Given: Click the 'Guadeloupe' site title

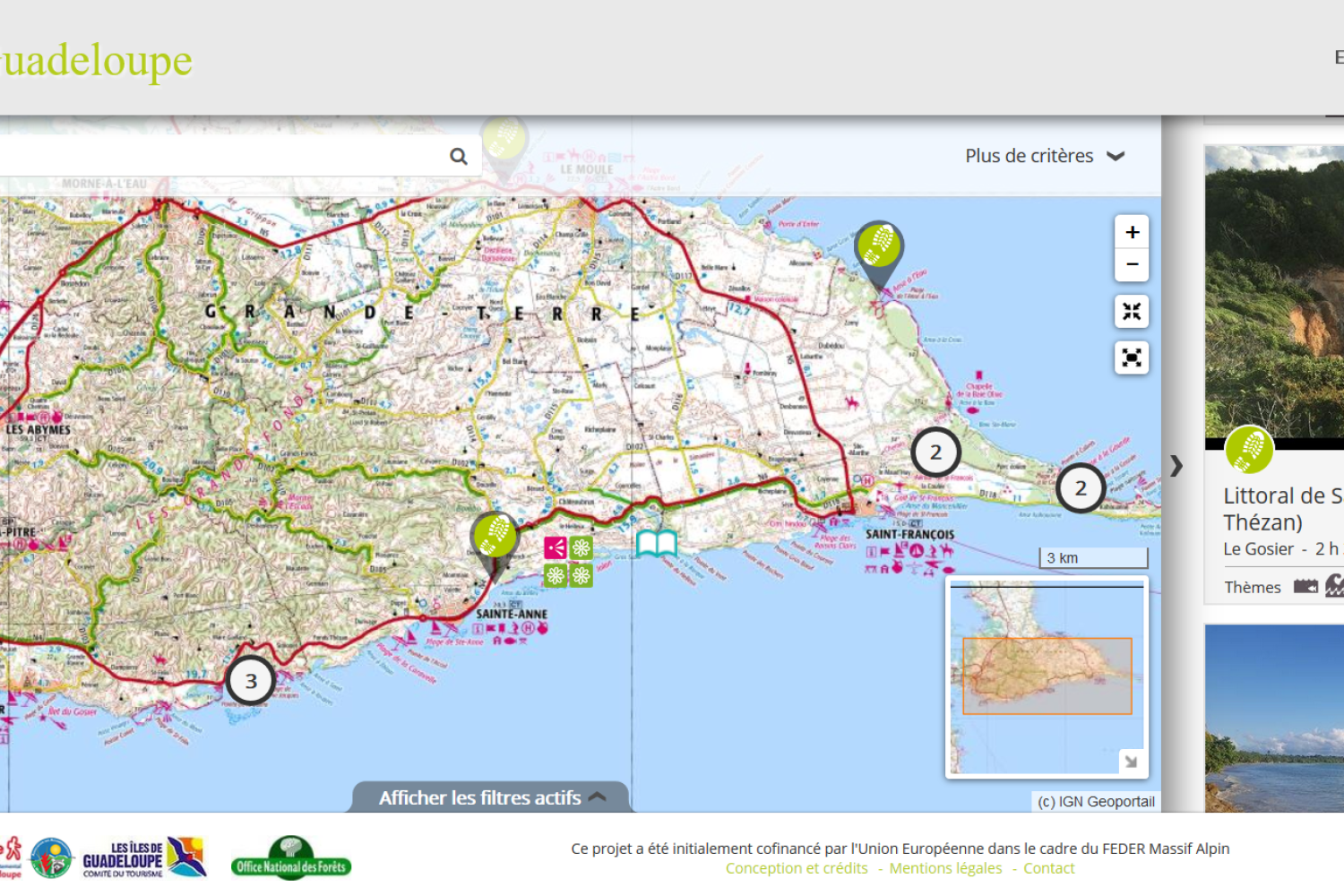Looking at the screenshot, I should pos(96,60).
